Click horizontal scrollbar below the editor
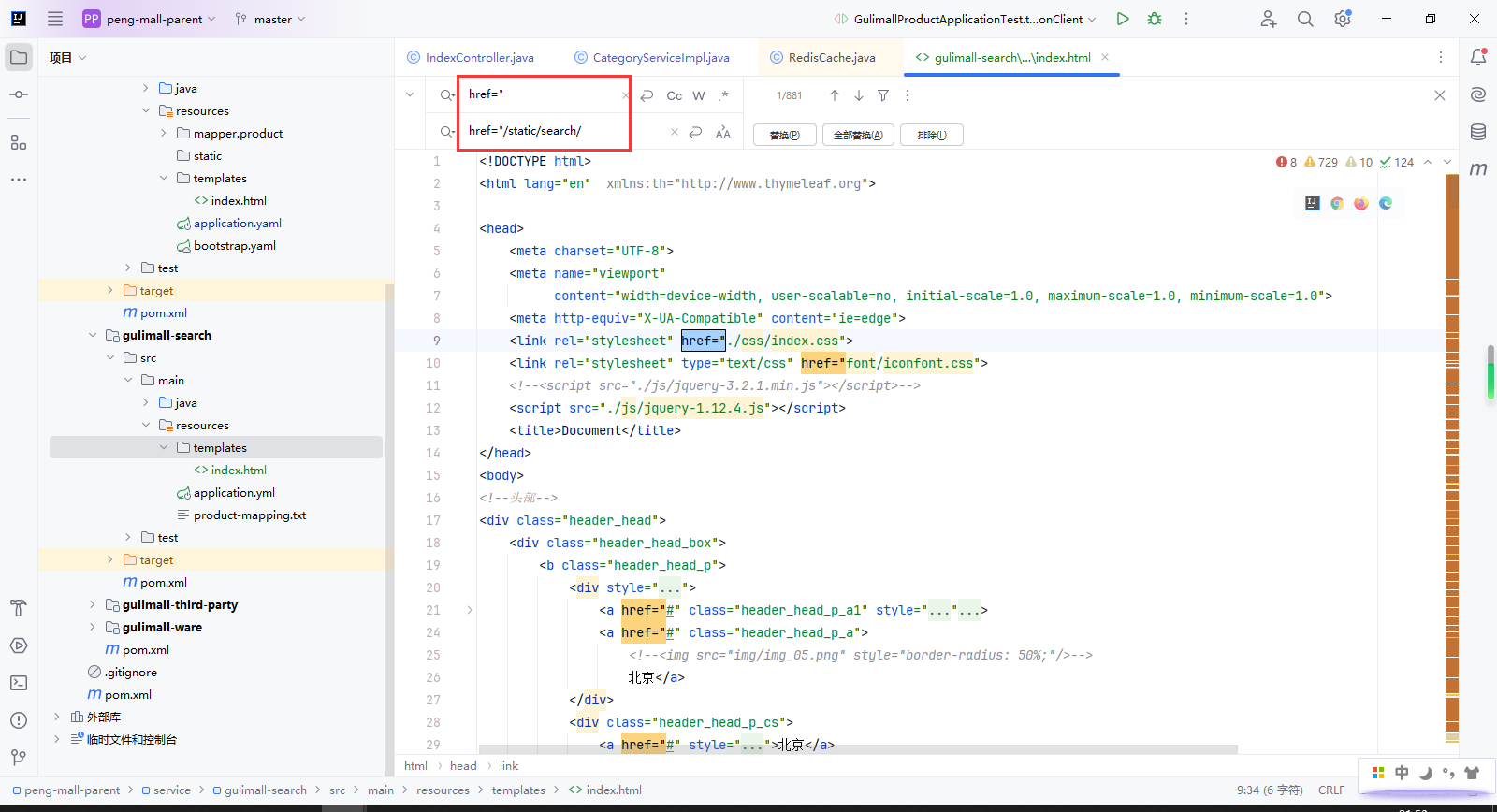This screenshot has width=1497, height=812. (858, 749)
